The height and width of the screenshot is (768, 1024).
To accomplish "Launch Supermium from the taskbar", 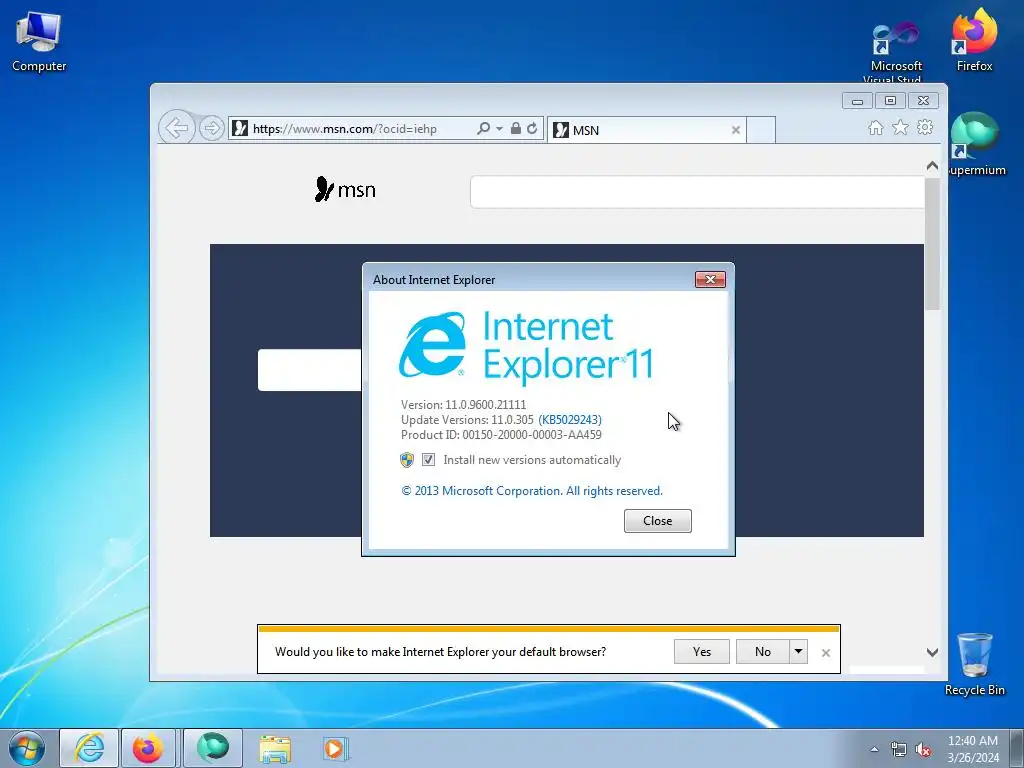I will click(213, 748).
